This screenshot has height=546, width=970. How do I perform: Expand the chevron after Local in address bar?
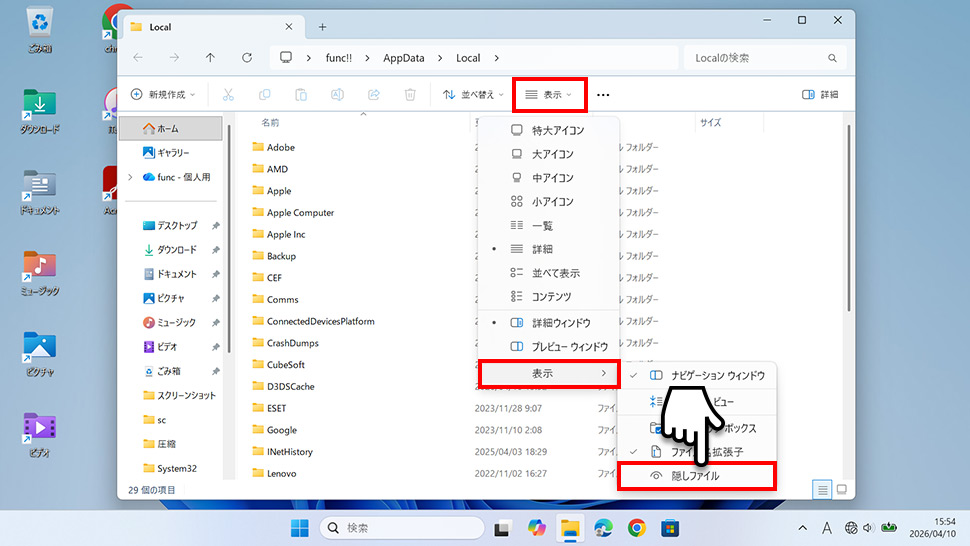tap(496, 58)
